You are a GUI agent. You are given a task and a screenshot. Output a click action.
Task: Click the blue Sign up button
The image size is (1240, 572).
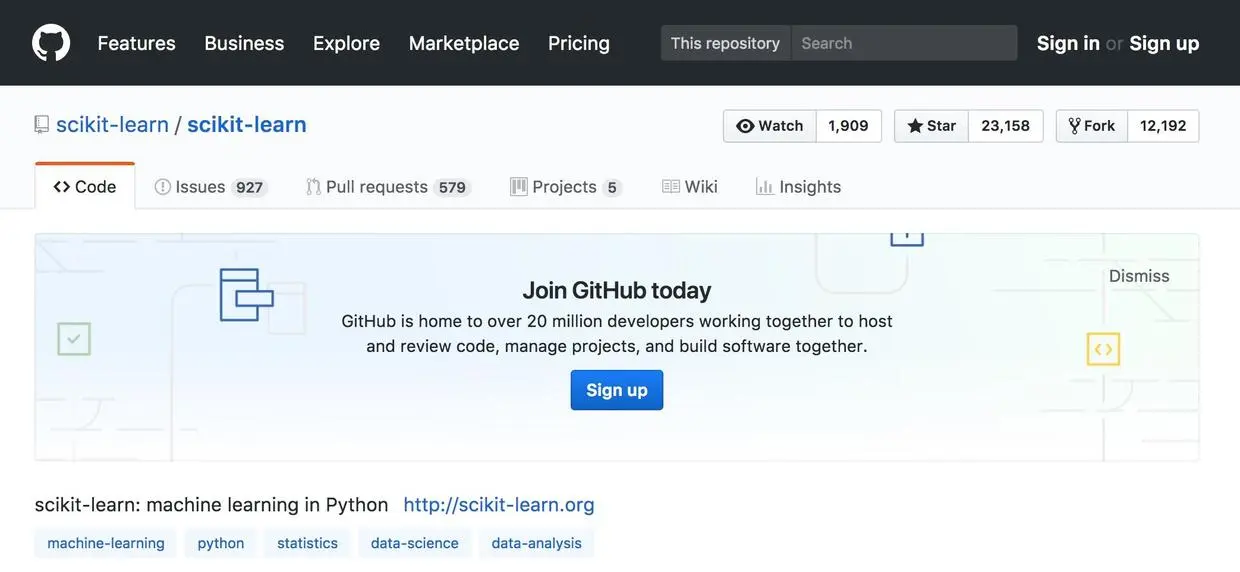pyautogui.click(x=617, y=390)
